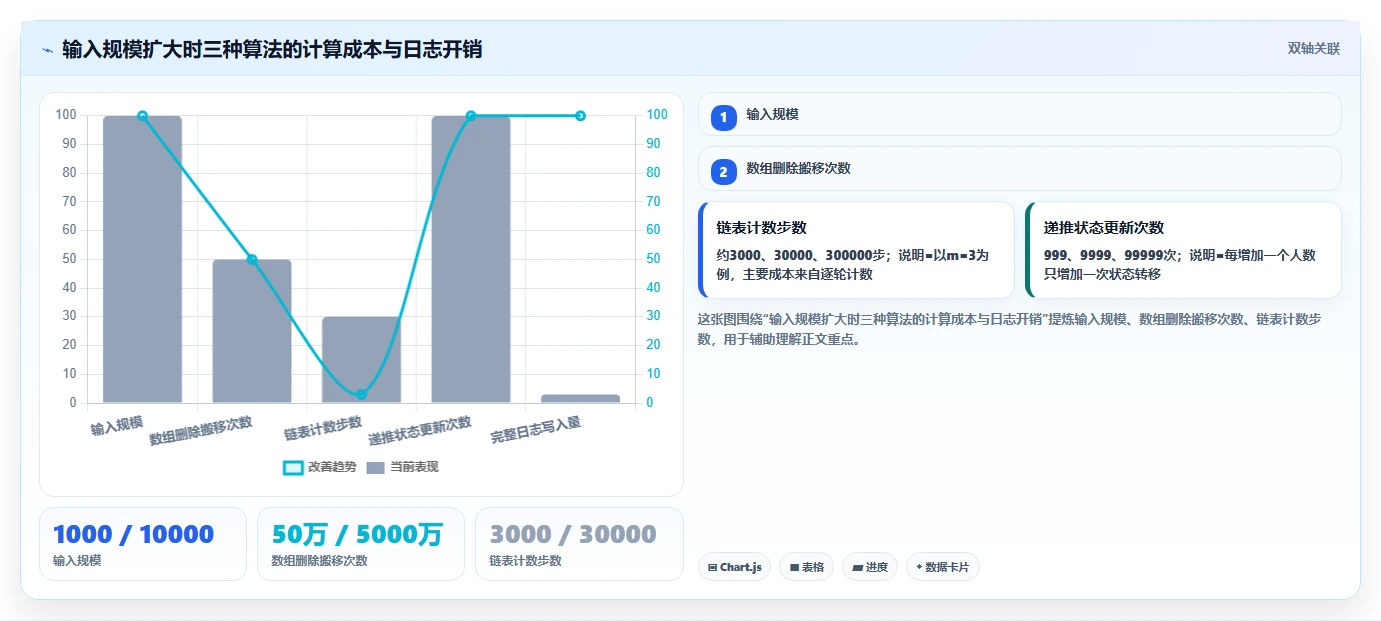Click the x-axis label 递推状态更新次数
1381x621 pixels.
420,431
